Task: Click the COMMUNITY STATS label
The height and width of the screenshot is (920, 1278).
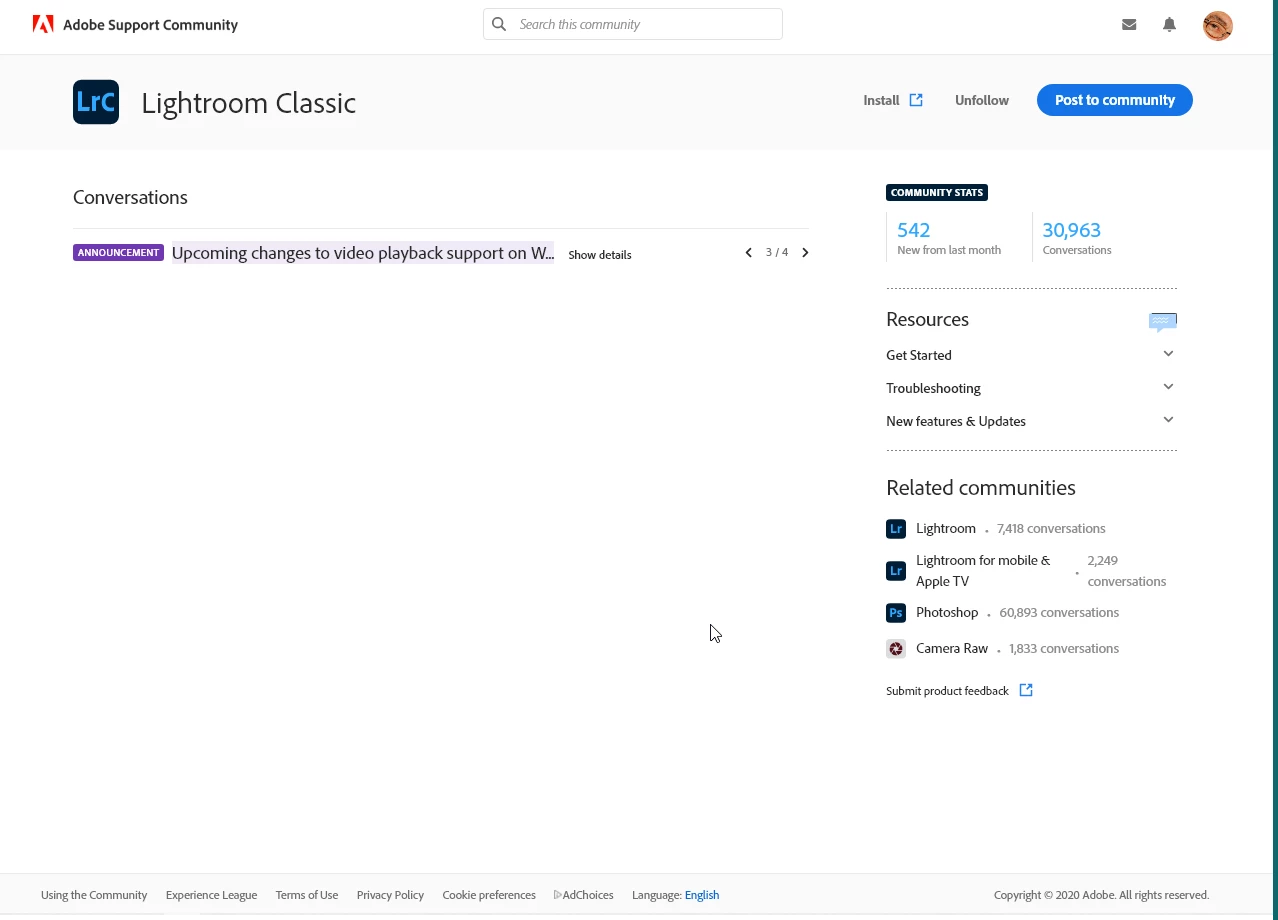Action: click(x=937, y=193)
